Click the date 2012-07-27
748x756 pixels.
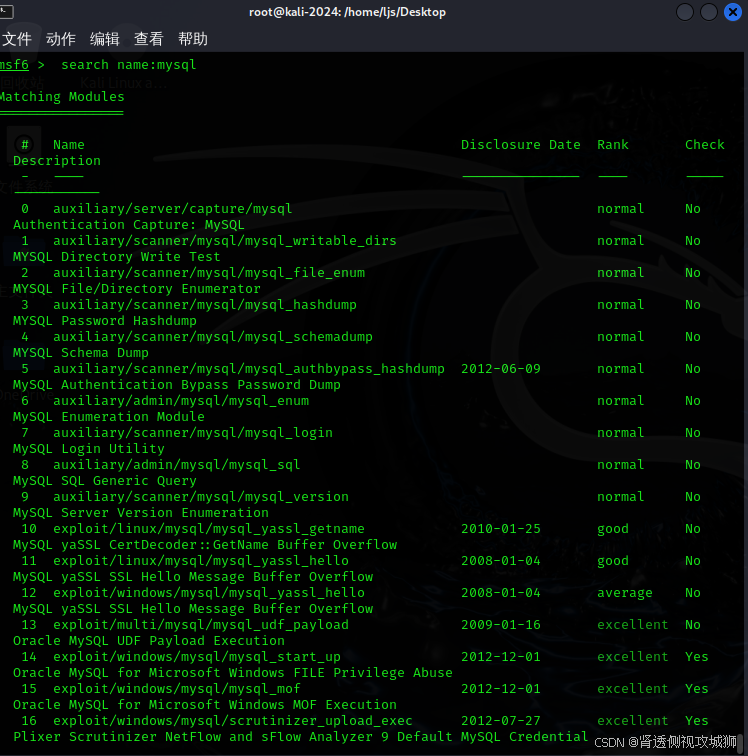coord(501,721)
